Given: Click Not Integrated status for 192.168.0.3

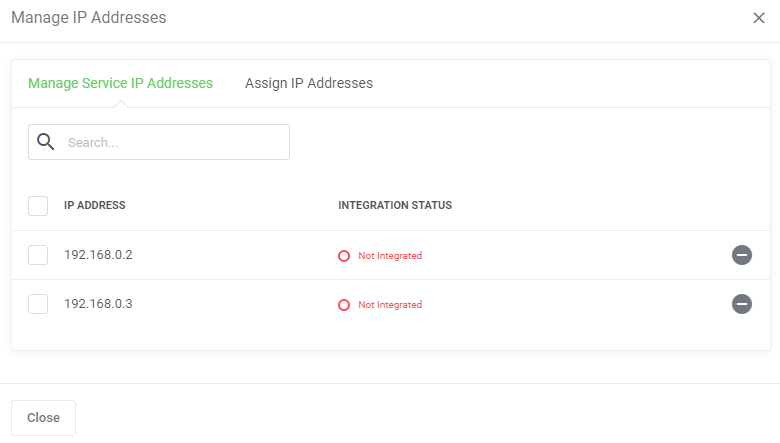Looking at the screenshot, I should pyautogui.click(x=390, y=304).
